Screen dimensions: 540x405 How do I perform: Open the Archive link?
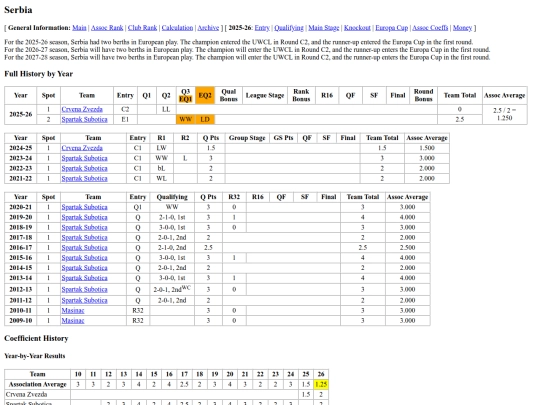[x=208, y=28]
